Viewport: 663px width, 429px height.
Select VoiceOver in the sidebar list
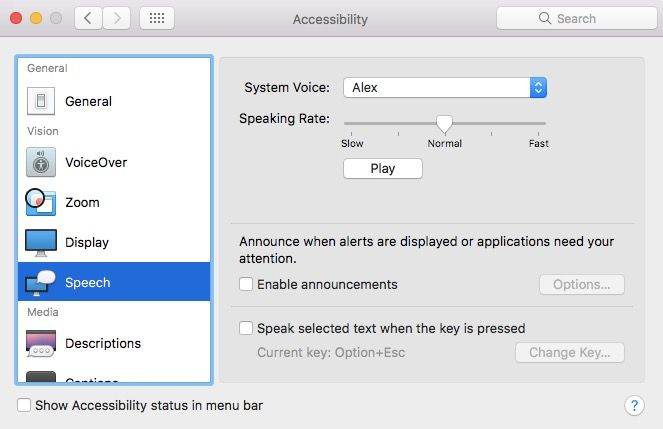pos(114,162)
